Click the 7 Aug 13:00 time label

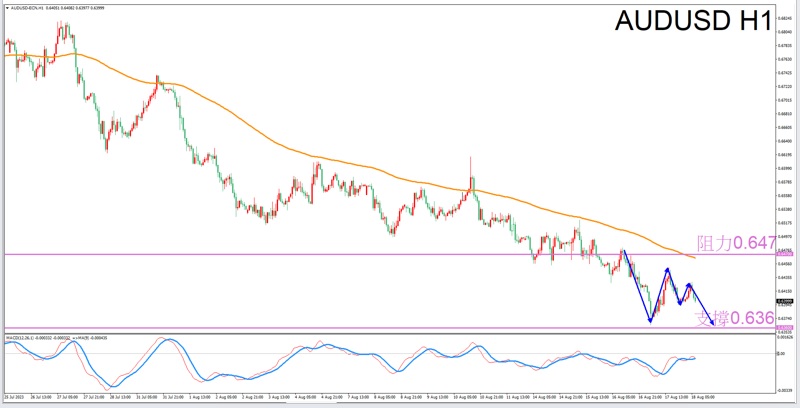point(358,397)
